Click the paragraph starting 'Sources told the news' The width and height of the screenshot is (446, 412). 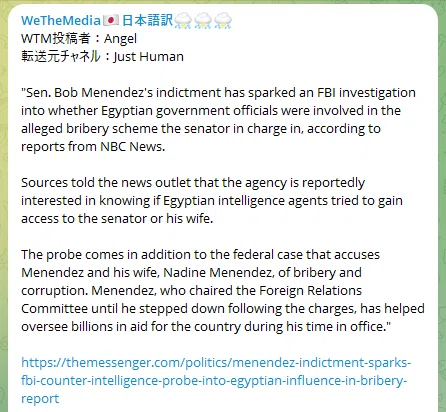212,200
